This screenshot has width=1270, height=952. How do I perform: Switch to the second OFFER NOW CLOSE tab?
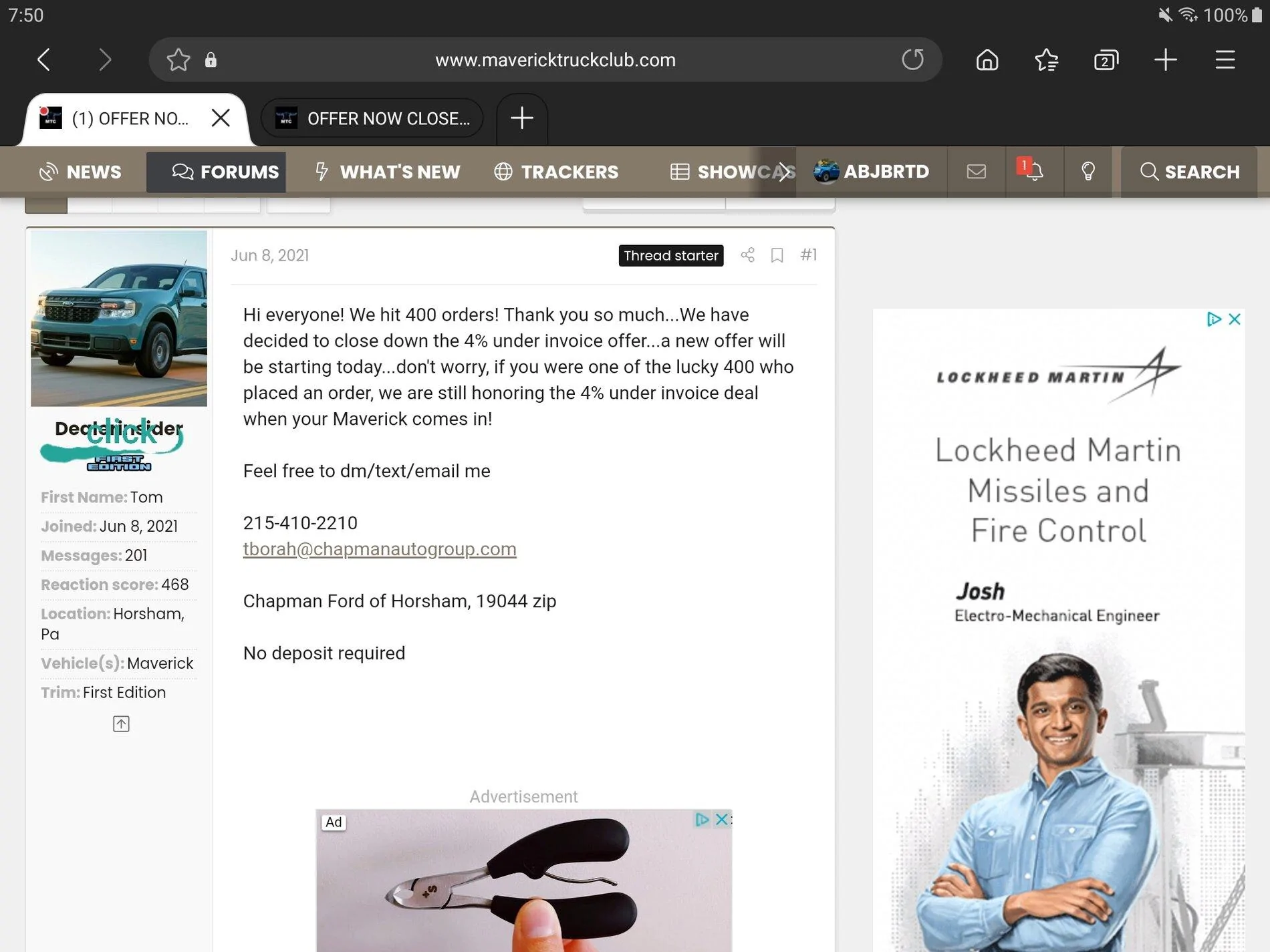coord(372,118)
